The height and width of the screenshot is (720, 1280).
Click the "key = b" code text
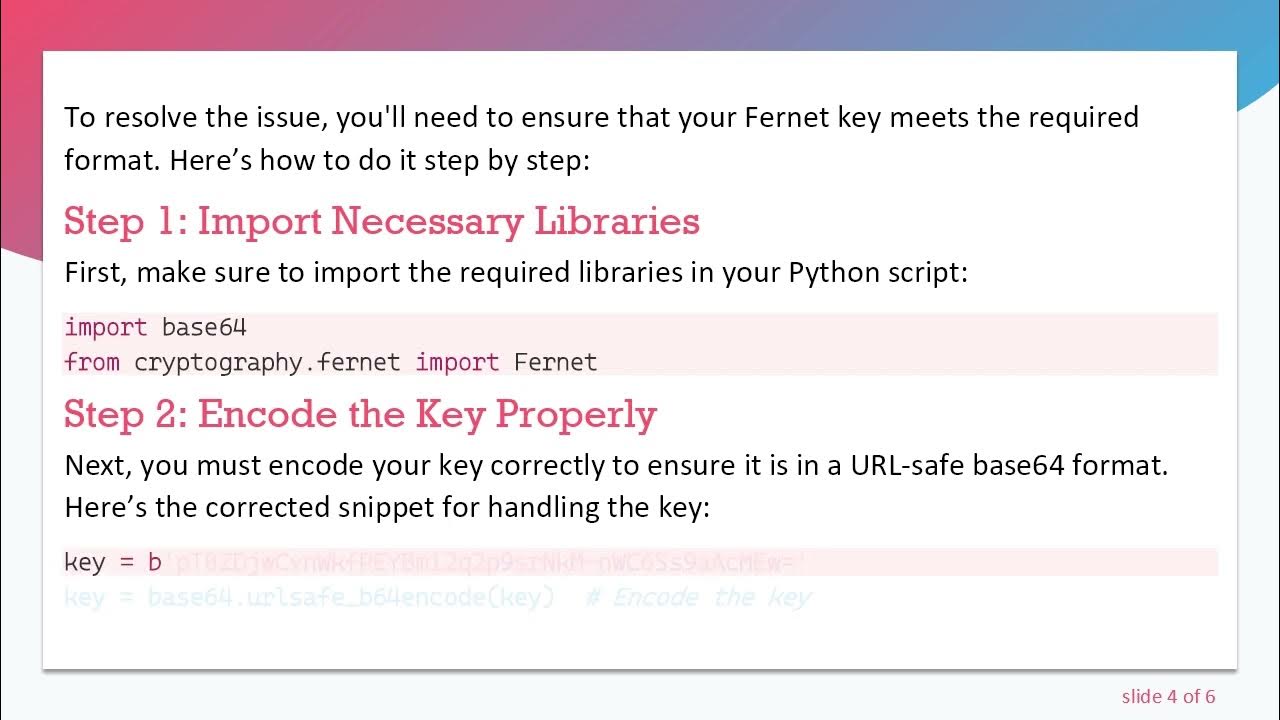pos(112,562)
